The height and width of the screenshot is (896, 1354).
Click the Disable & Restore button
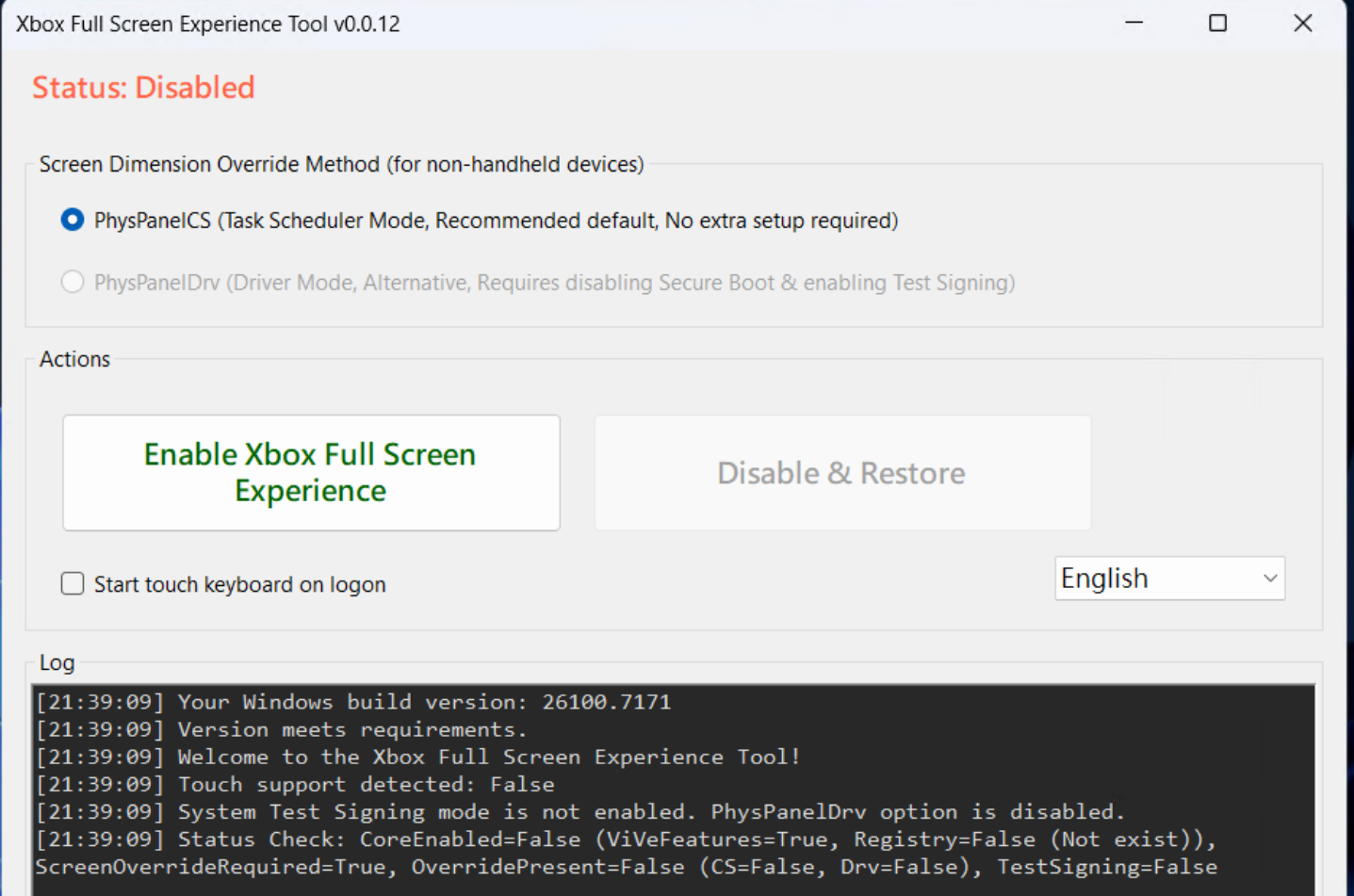tap(840, 472)
